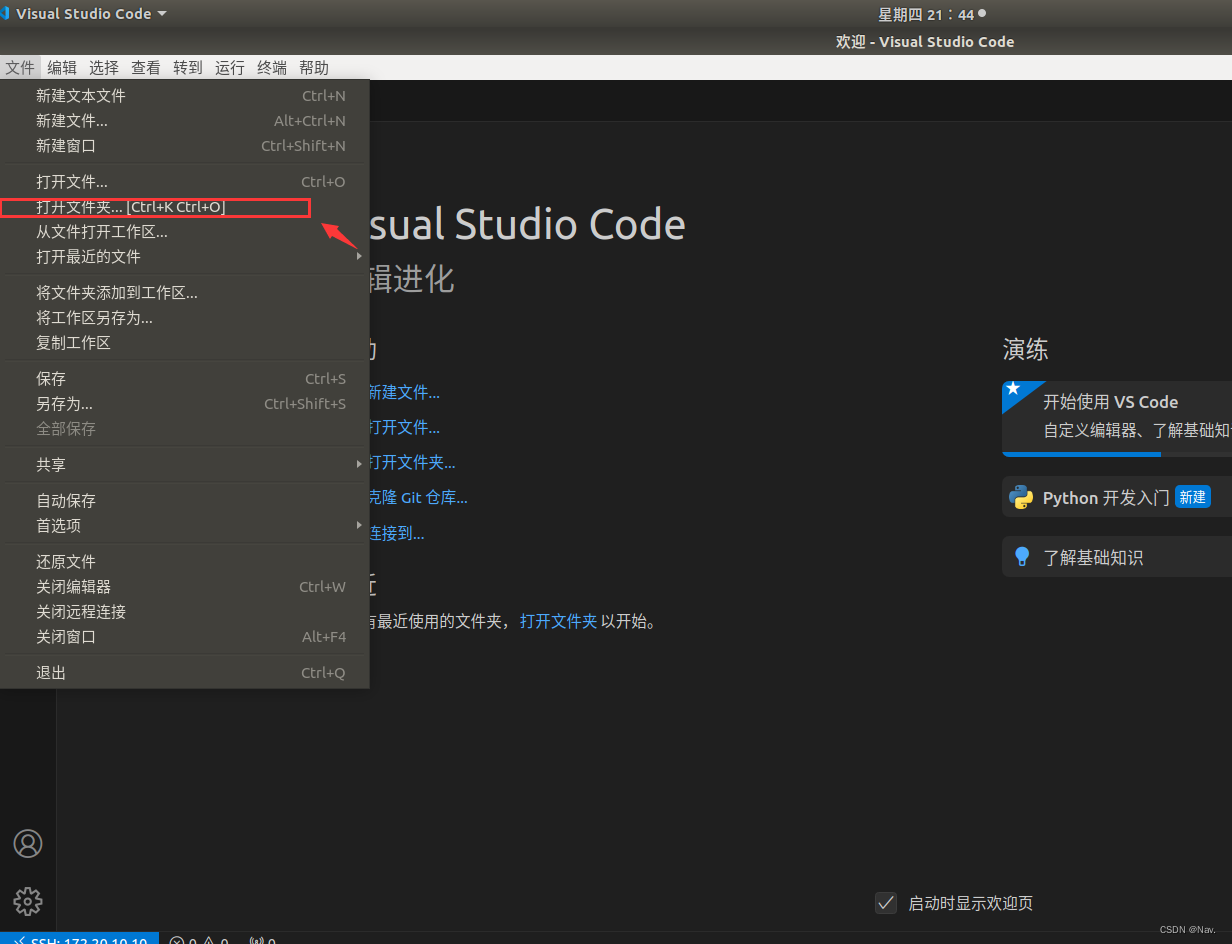Click the SSH remote indicator in the status bar
1232x944 pixels.
click(80, 940)
